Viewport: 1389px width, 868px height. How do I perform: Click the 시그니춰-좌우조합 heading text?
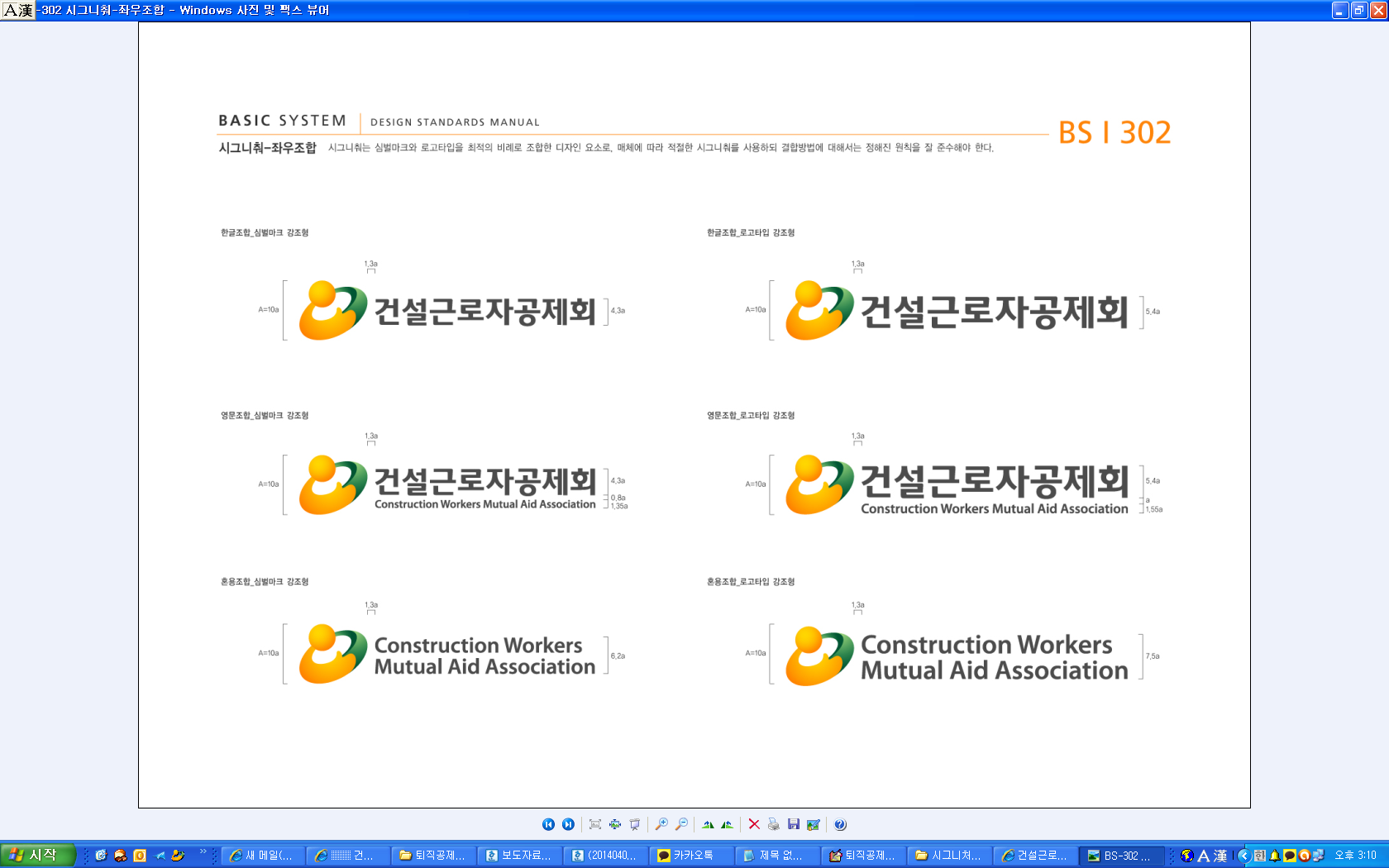tap(267, 148)
